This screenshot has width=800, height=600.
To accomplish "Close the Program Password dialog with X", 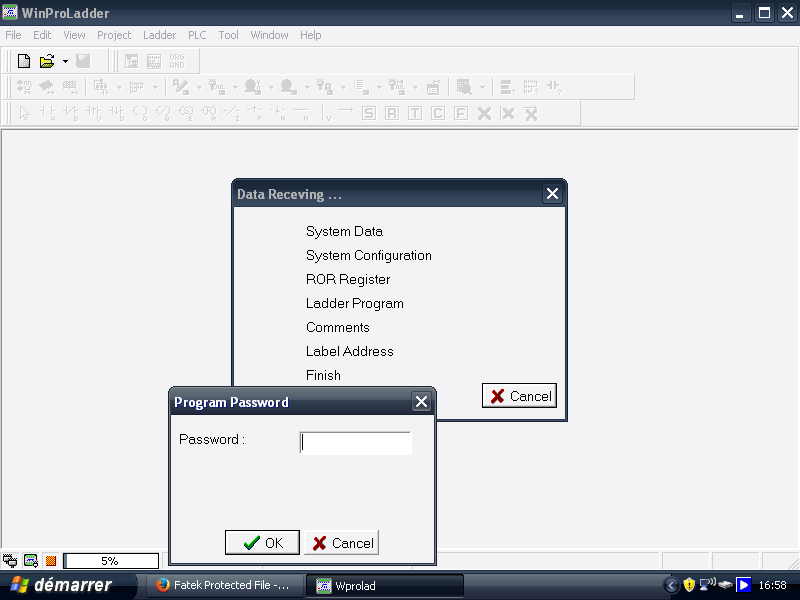I will (421, 402).
